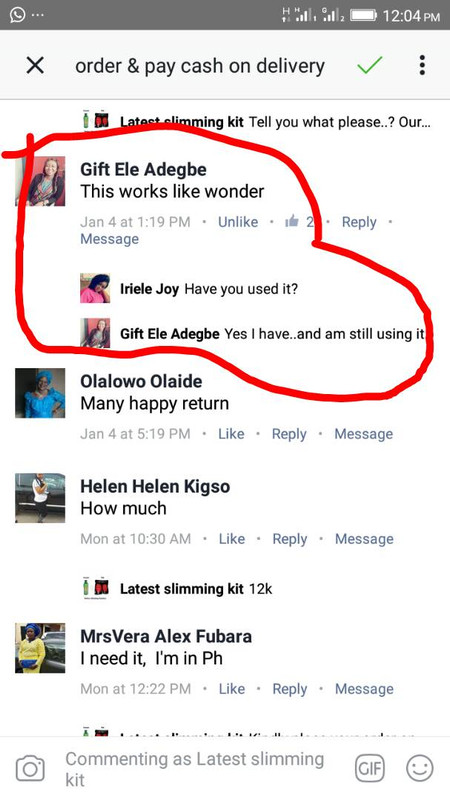Like Olalowo Olaide's comment

click(x=231, y=434)
